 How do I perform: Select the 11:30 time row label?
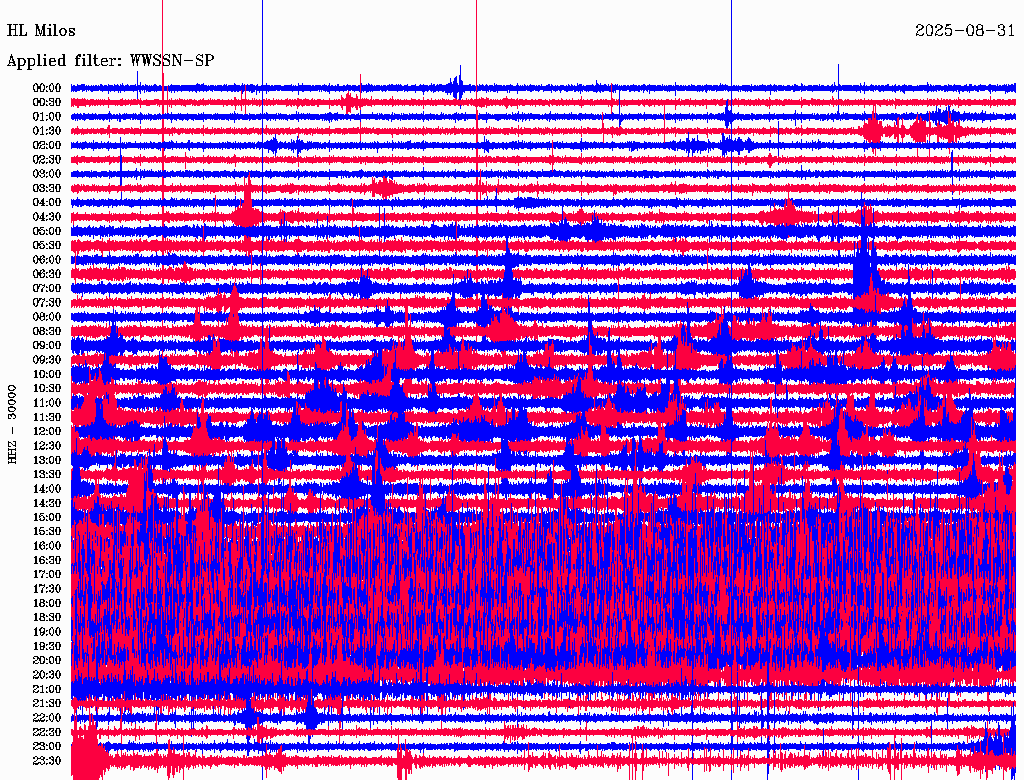pyautogui.click(x=47, y=417)
